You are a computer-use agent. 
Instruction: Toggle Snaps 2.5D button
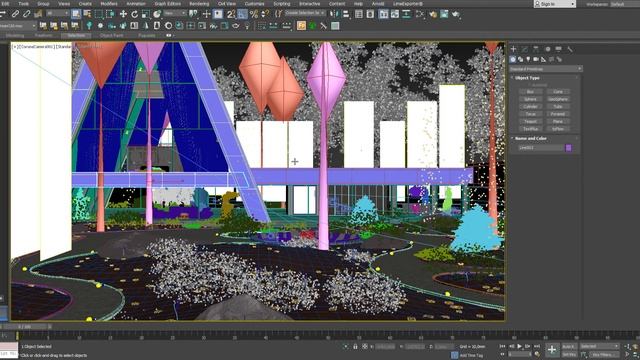(x=231, y=14)
